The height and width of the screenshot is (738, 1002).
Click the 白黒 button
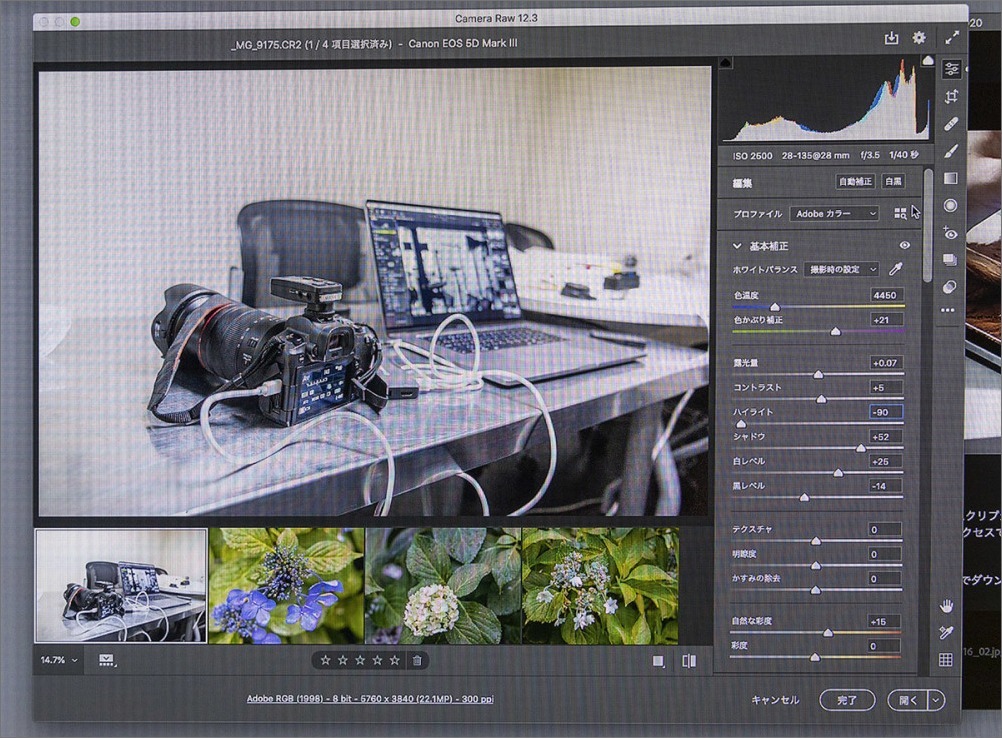tap(893, 181)
